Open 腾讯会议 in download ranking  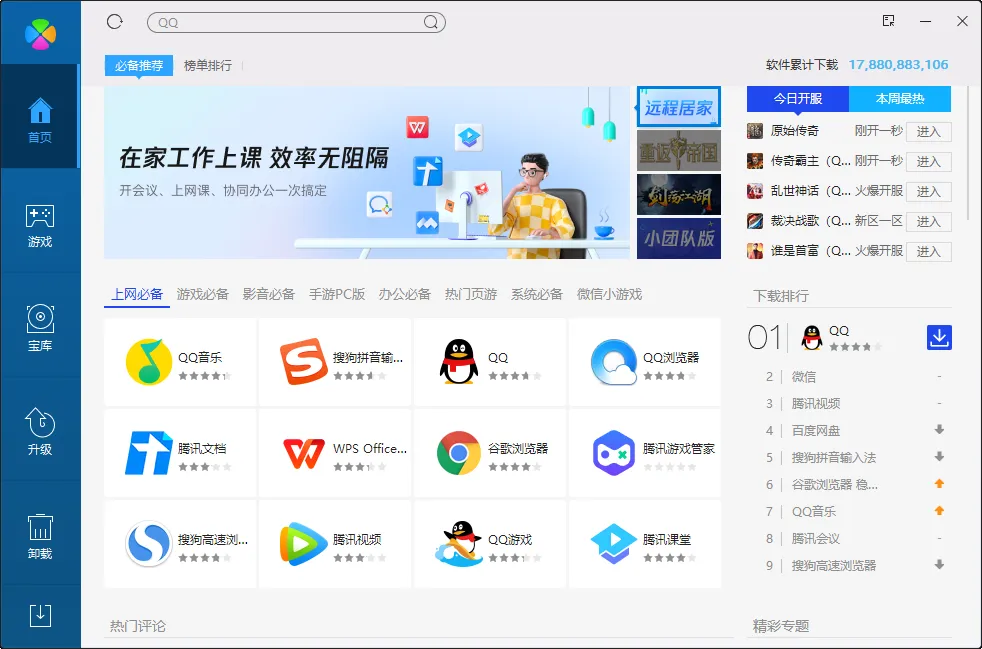pyautogui.click(x=815, y=538)
